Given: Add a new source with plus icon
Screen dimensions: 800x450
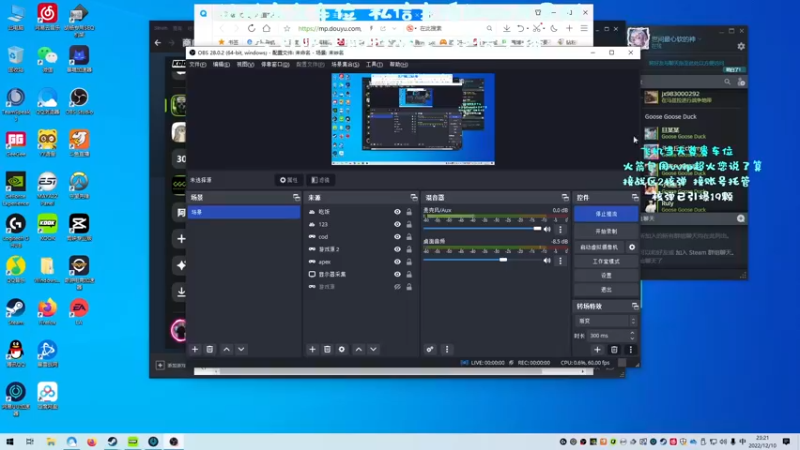Looking at the screenshot, I should [312, 349].
